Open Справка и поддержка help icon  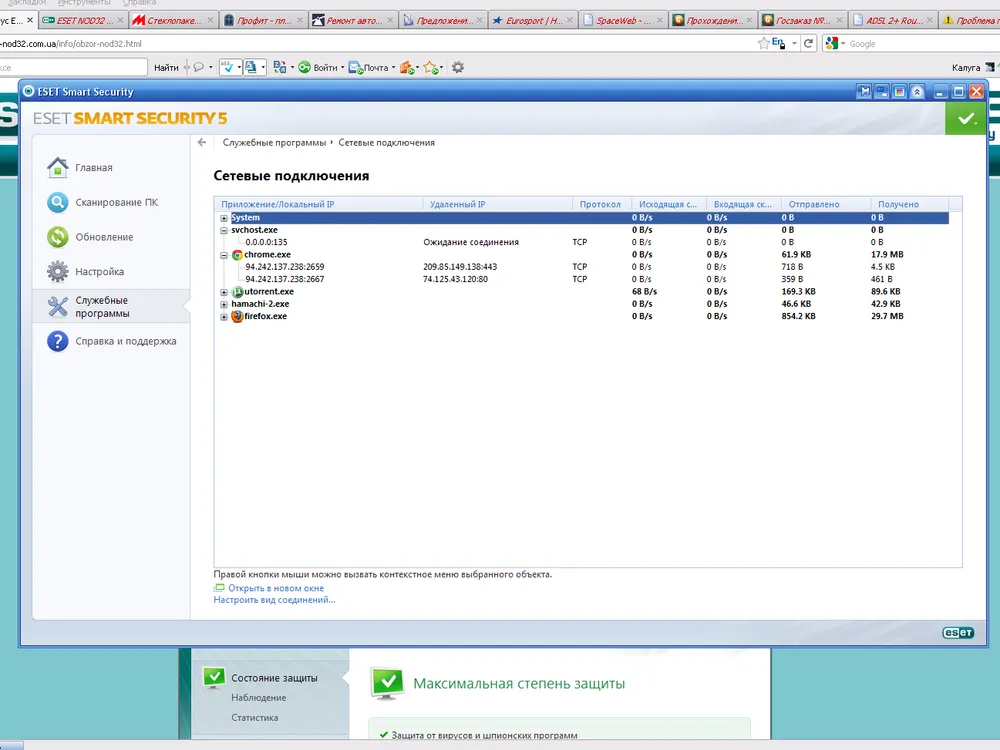(58, 342)
